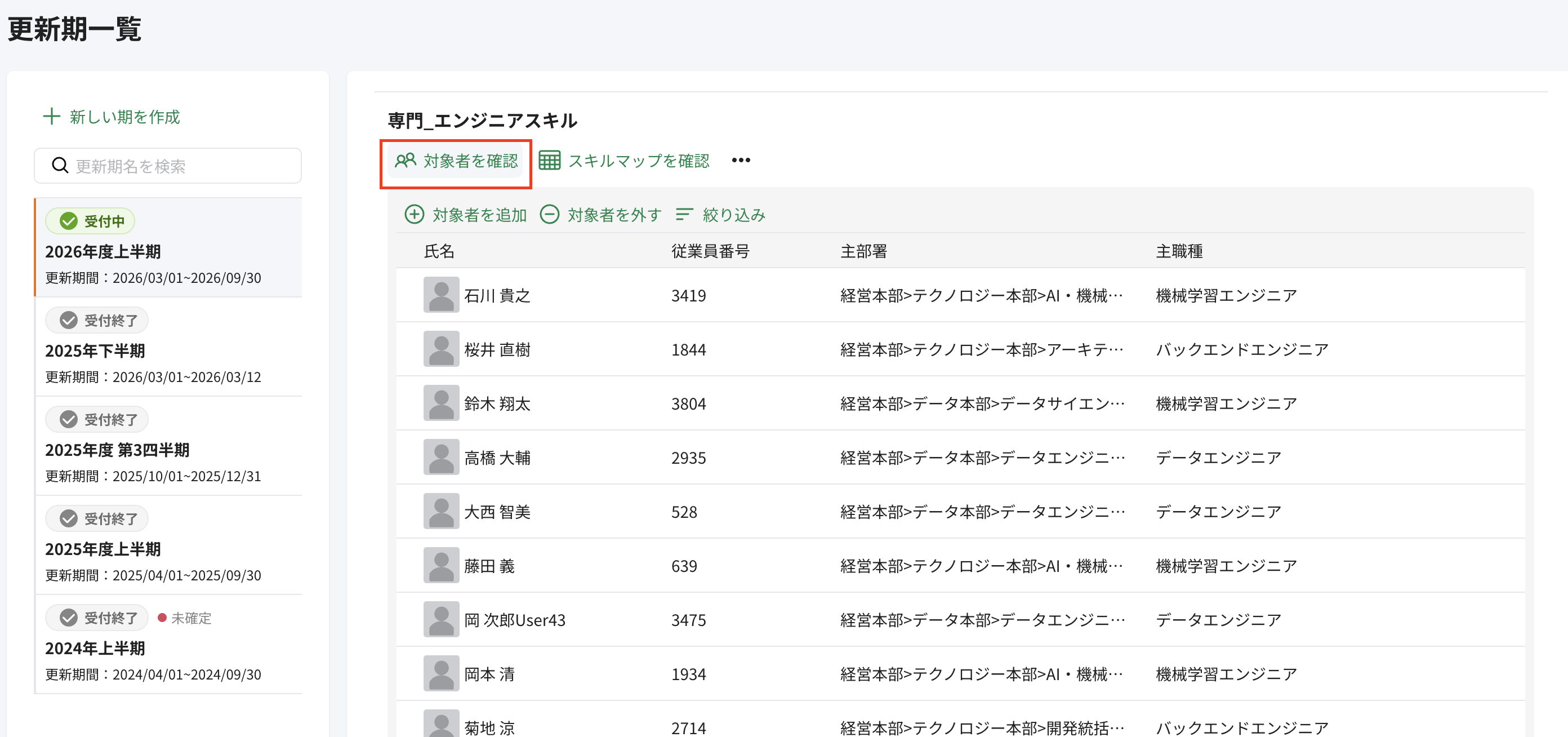Click the circled minus remove icon
1568x737 pixels.
pyautogui.click(x=550, y=215)
